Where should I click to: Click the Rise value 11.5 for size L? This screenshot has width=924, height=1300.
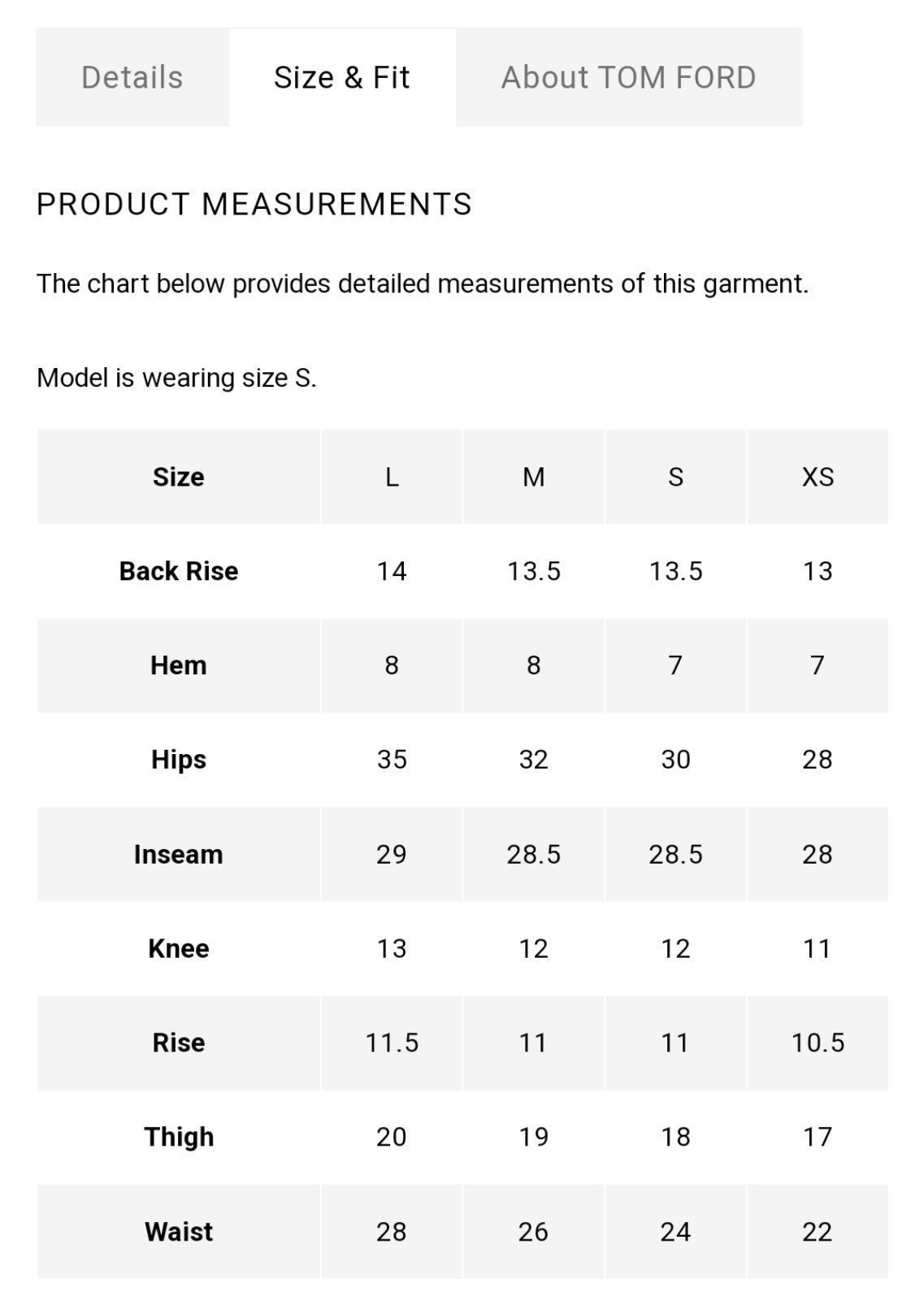(392, 1042)
